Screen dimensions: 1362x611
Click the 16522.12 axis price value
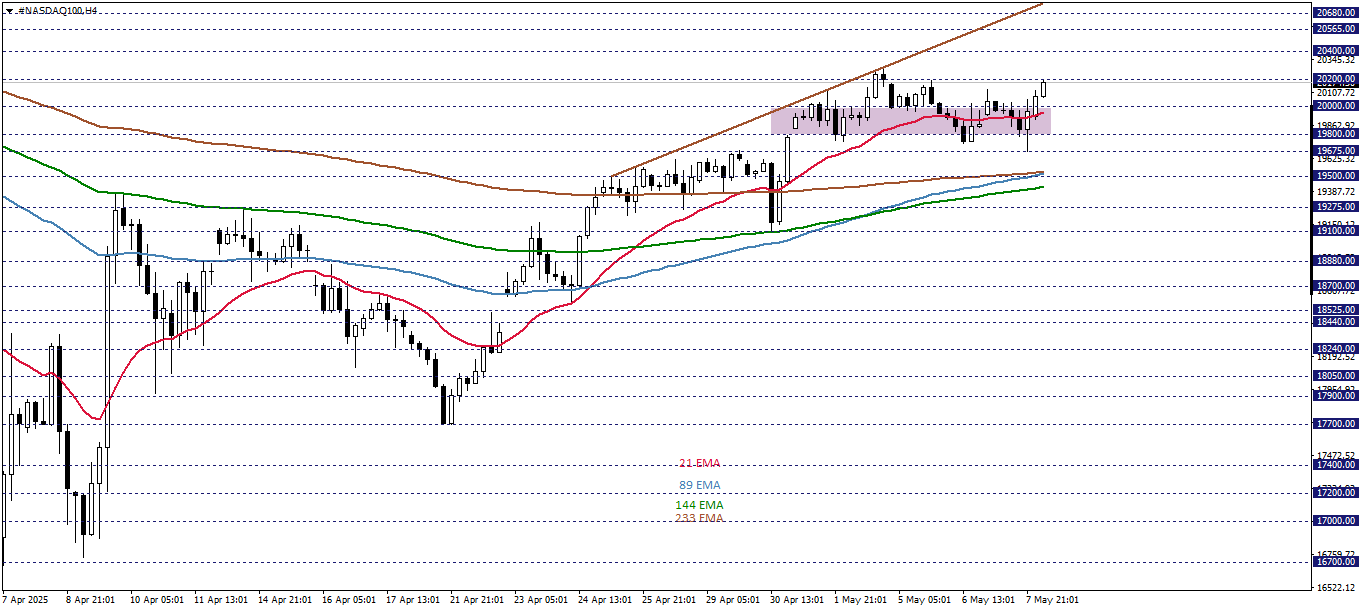[1336, 588]
